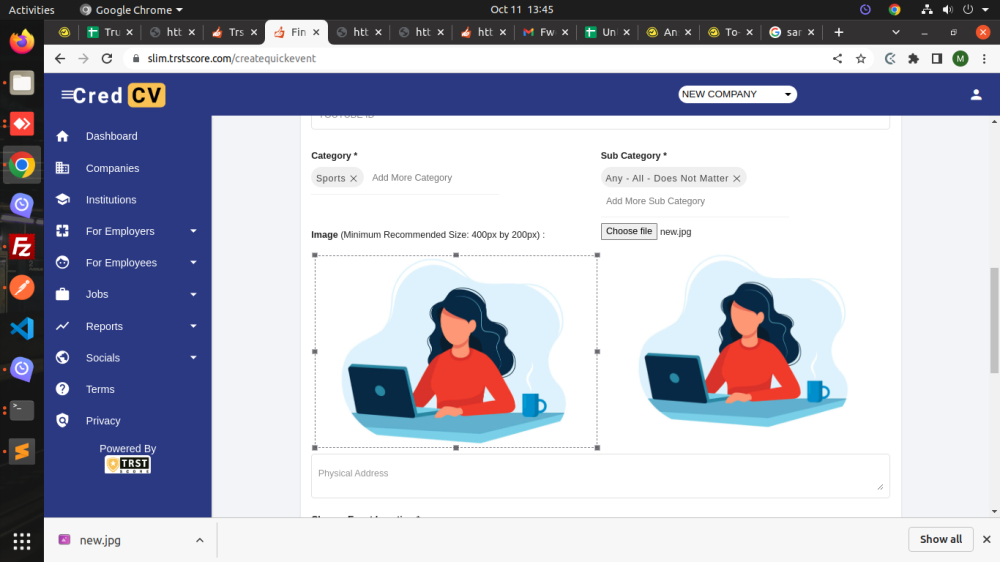Image resolution: width=1000 pixels, height=562 pixels.
Task: Click the cropped image preview thumbnail
Action: point(744,341)
